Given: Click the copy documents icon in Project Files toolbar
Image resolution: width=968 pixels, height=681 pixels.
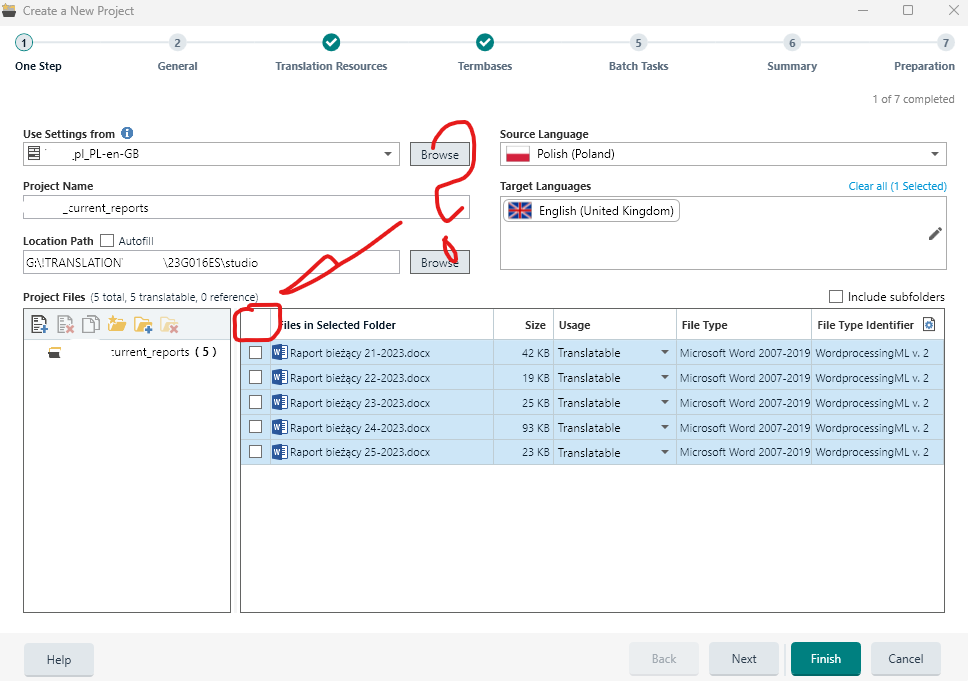Looking at the screenshot, I should pyautogui.click(x=91, y=324).
